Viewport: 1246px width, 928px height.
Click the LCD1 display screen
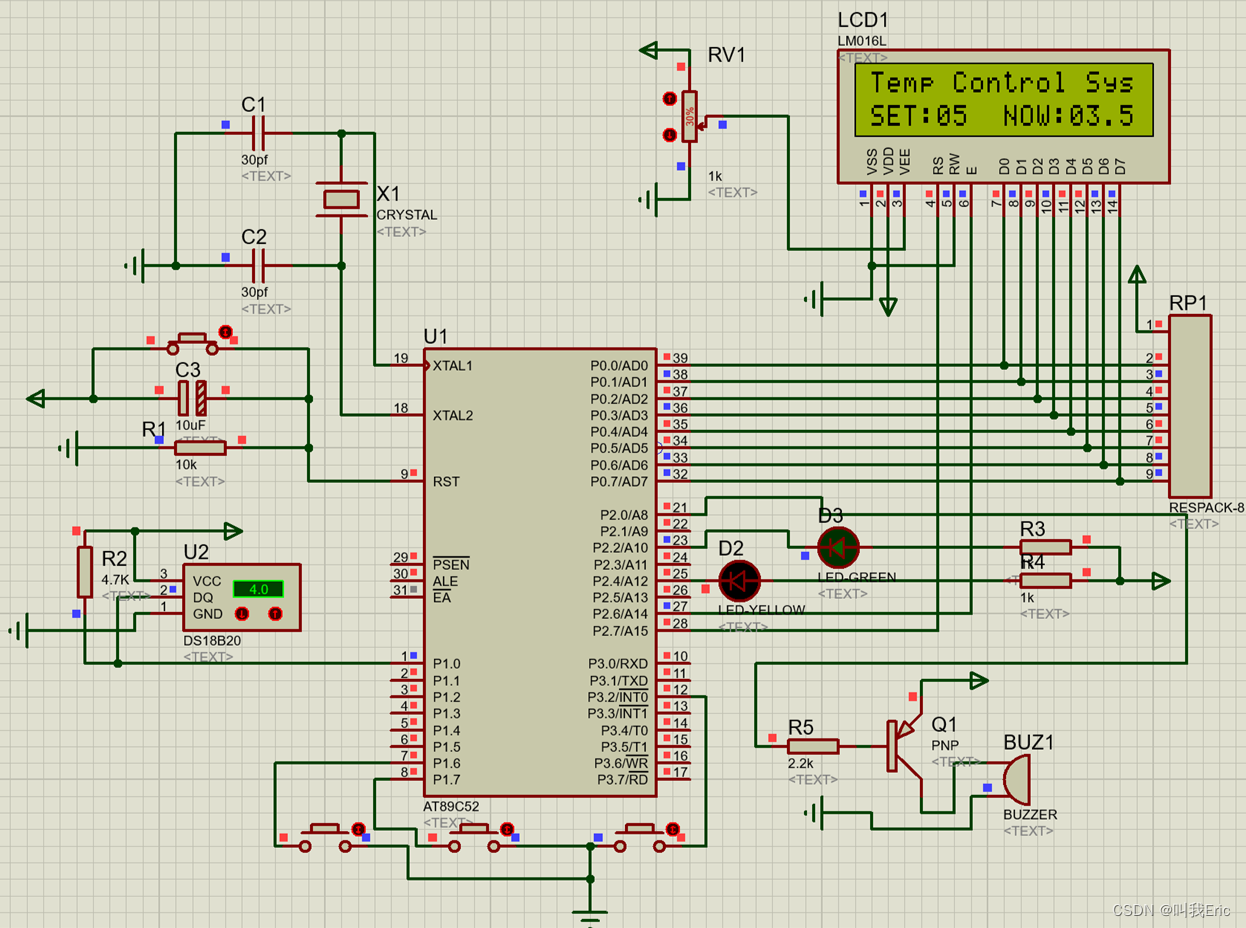(x=1003, y=100)
